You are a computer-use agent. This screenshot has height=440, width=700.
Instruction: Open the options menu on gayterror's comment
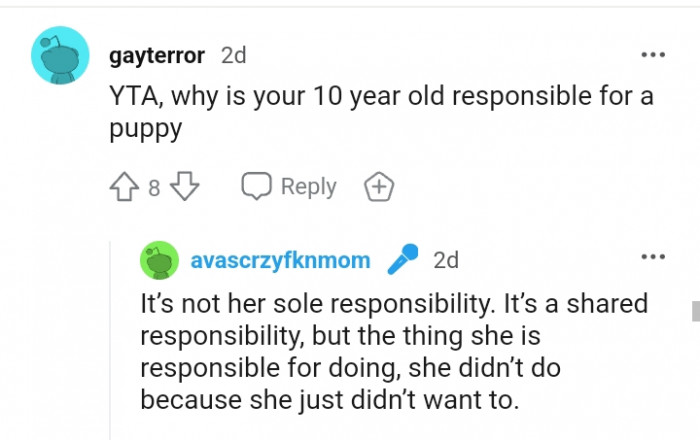[652, 54]
